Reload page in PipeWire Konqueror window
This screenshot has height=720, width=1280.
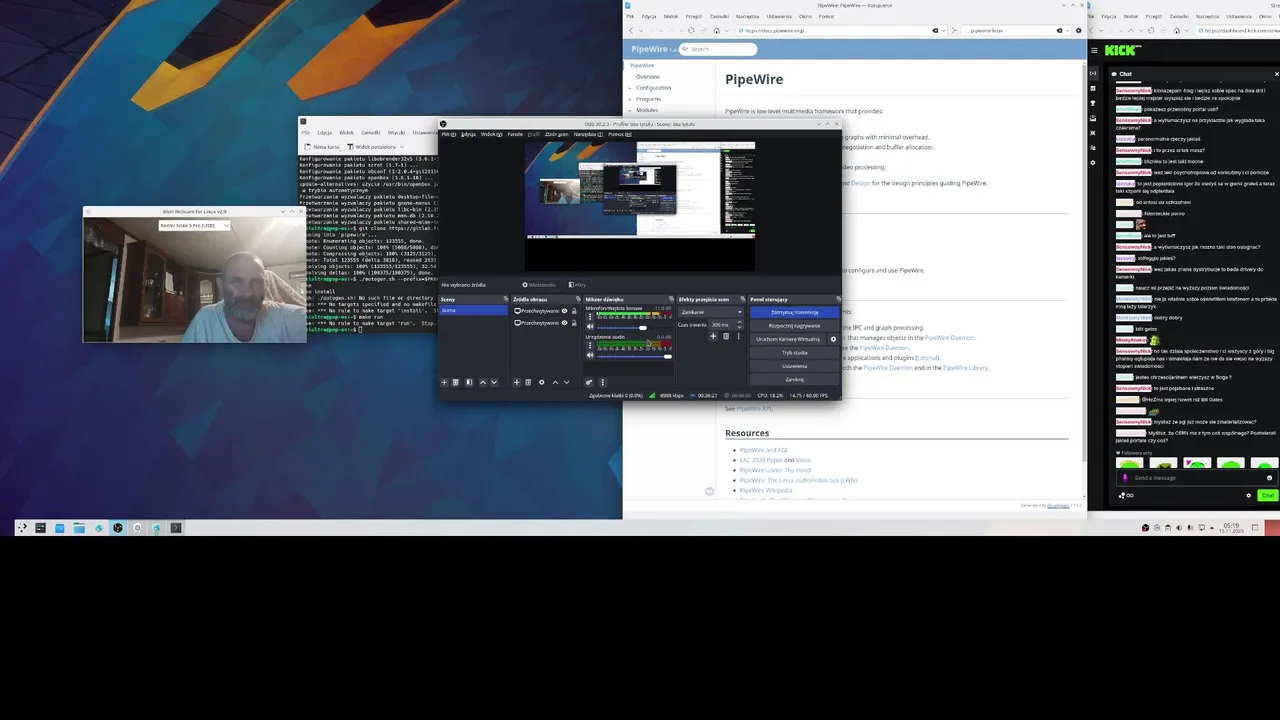(x=691, y=30)
